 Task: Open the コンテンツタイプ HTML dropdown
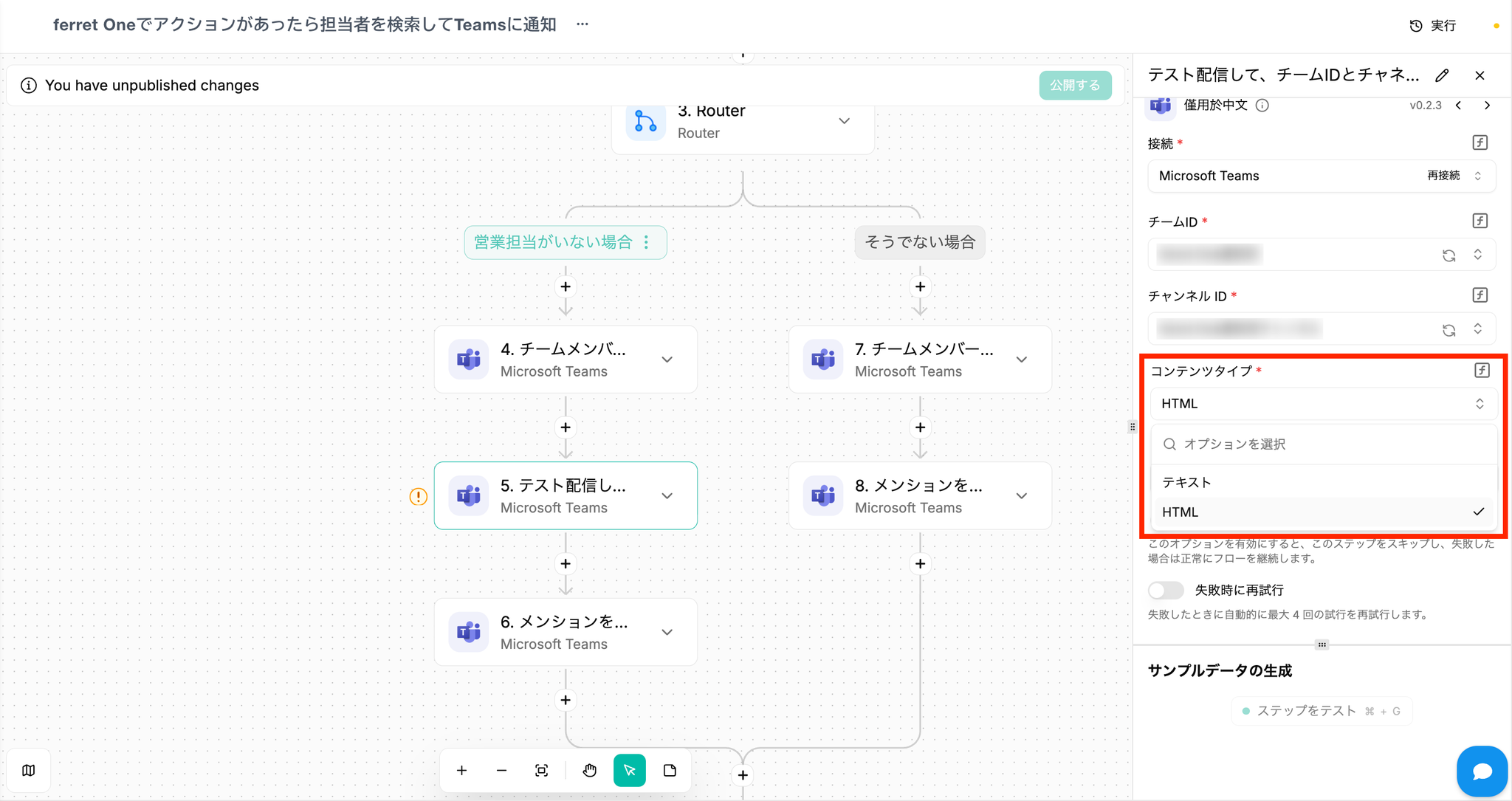pos(1322,404)
